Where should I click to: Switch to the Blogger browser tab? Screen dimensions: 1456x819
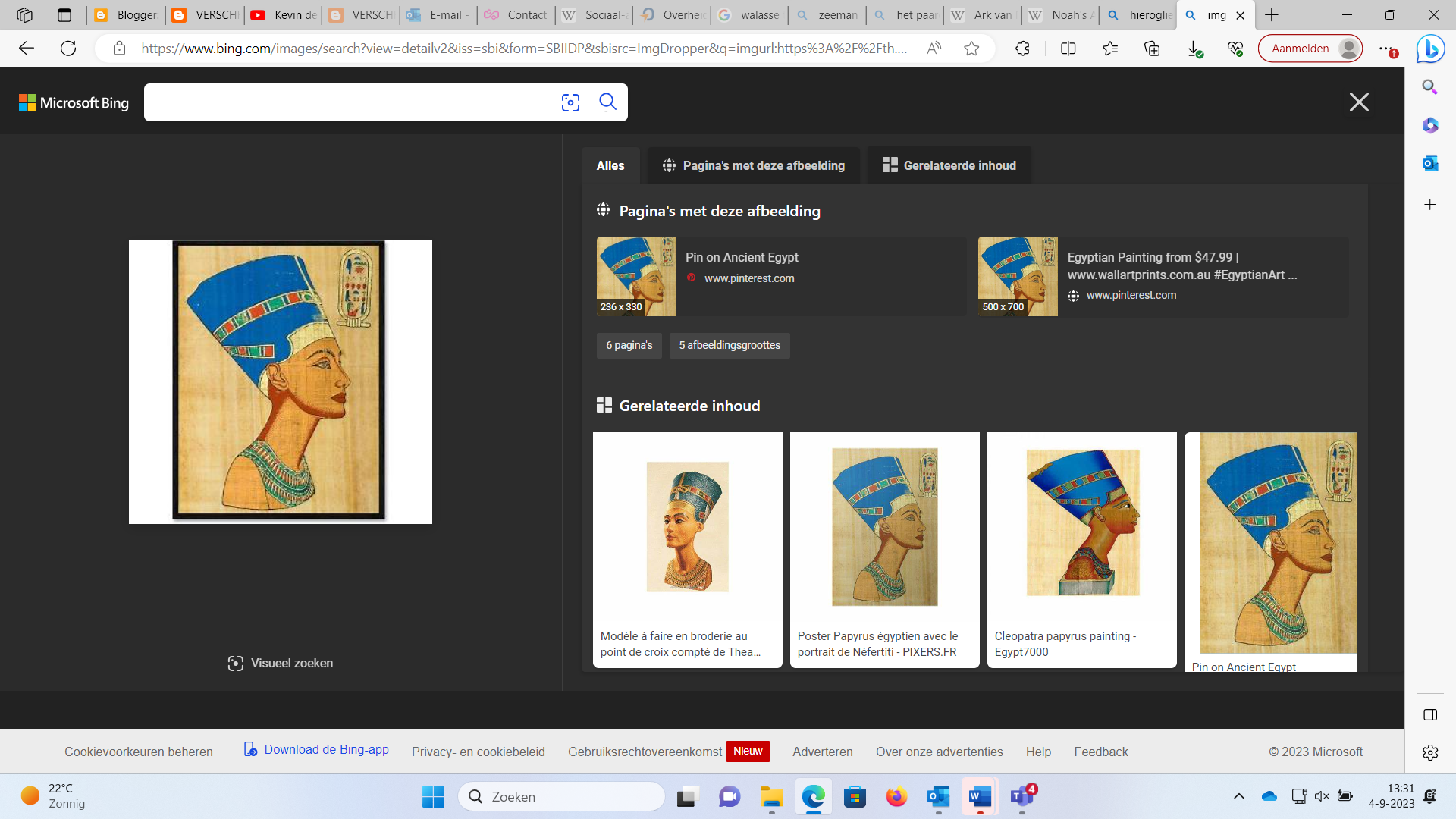[127, 15]
